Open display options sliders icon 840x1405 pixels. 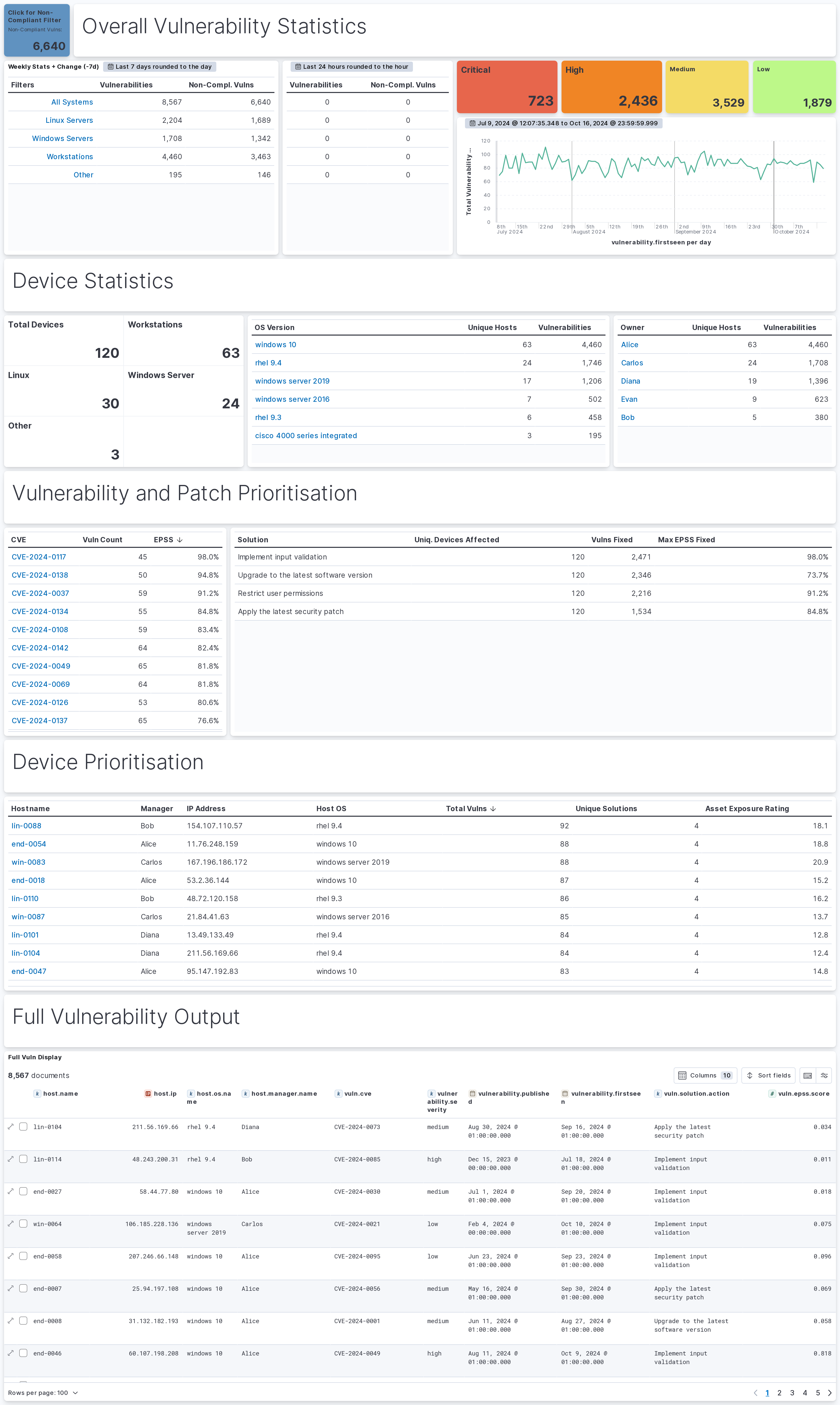click(x=824, y=1075)
